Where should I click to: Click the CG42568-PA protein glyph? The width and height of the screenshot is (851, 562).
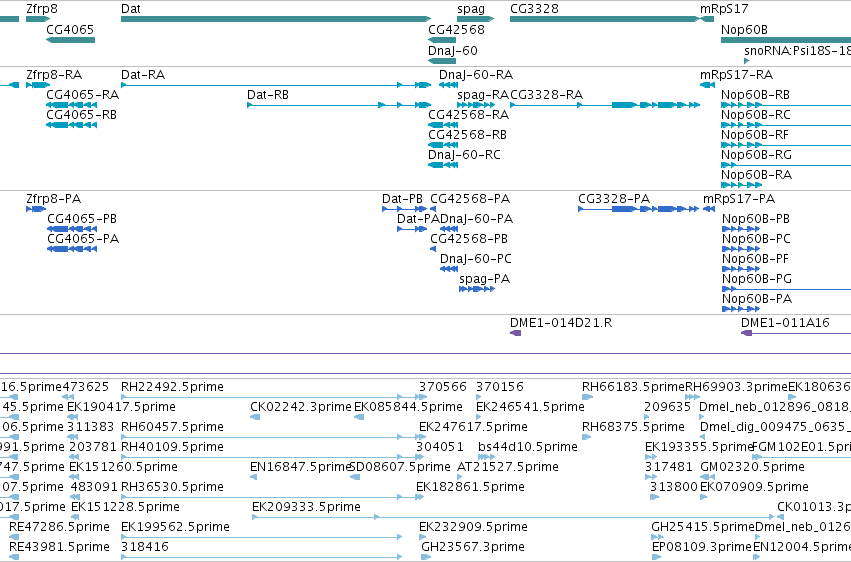pos(433,209)
